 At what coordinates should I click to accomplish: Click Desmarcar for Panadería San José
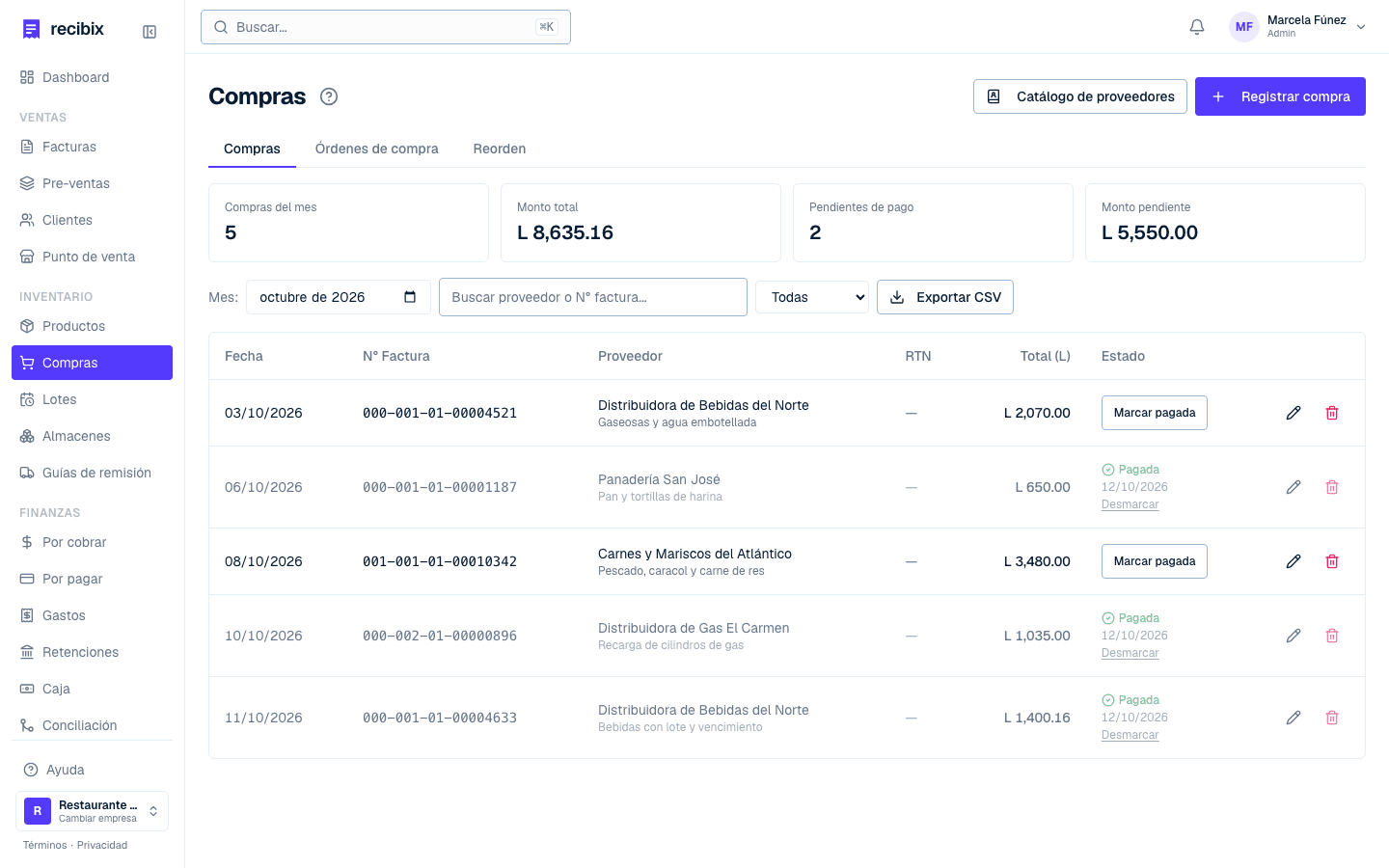1130,504
